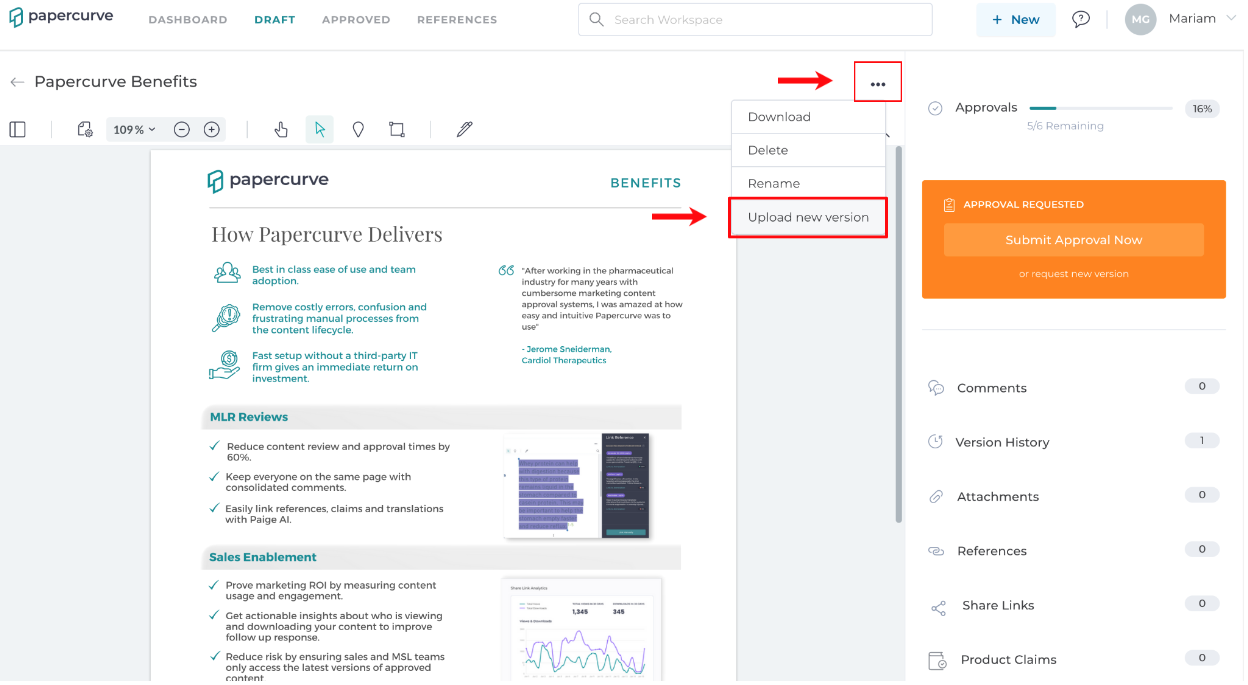The image size is (1248, 685).
Task: Click the search magnifier icon
Action: 597,19
